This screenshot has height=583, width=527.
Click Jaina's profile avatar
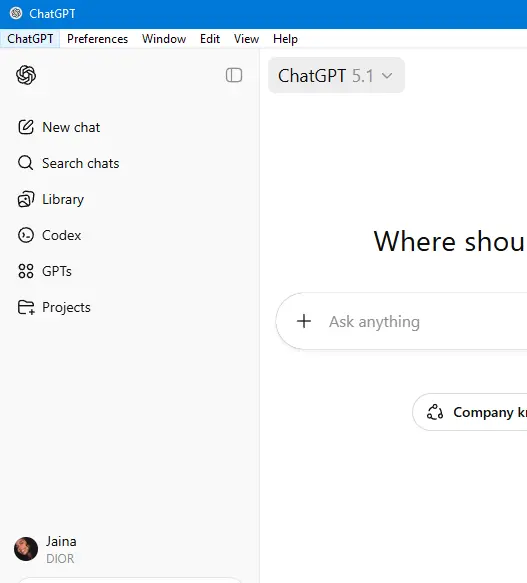point(26,549)
